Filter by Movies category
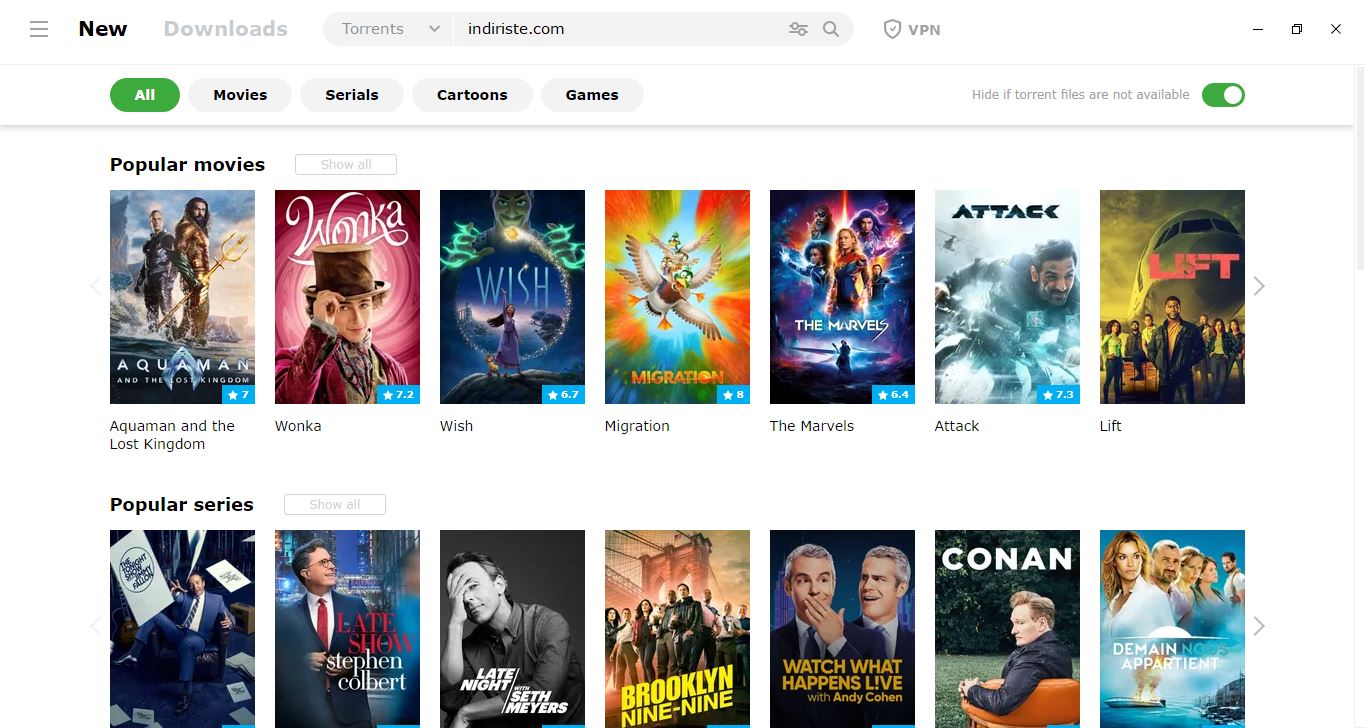 (240, 95)
